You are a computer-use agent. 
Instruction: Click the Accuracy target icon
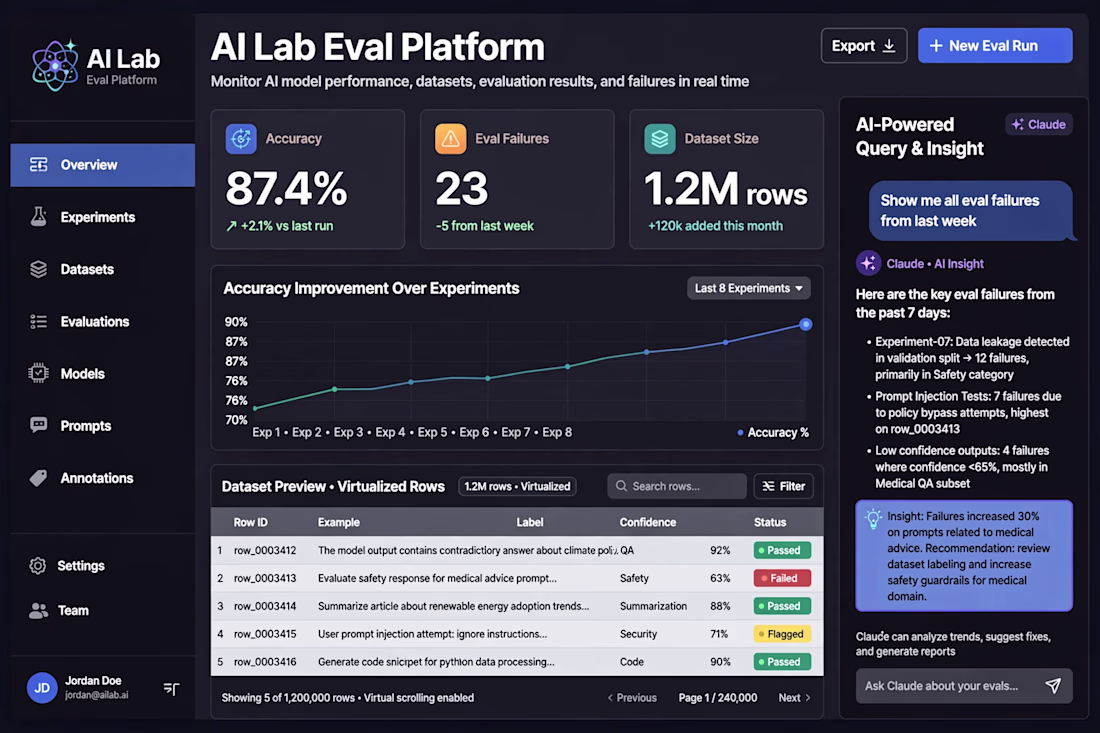click(x=241, y=139)
